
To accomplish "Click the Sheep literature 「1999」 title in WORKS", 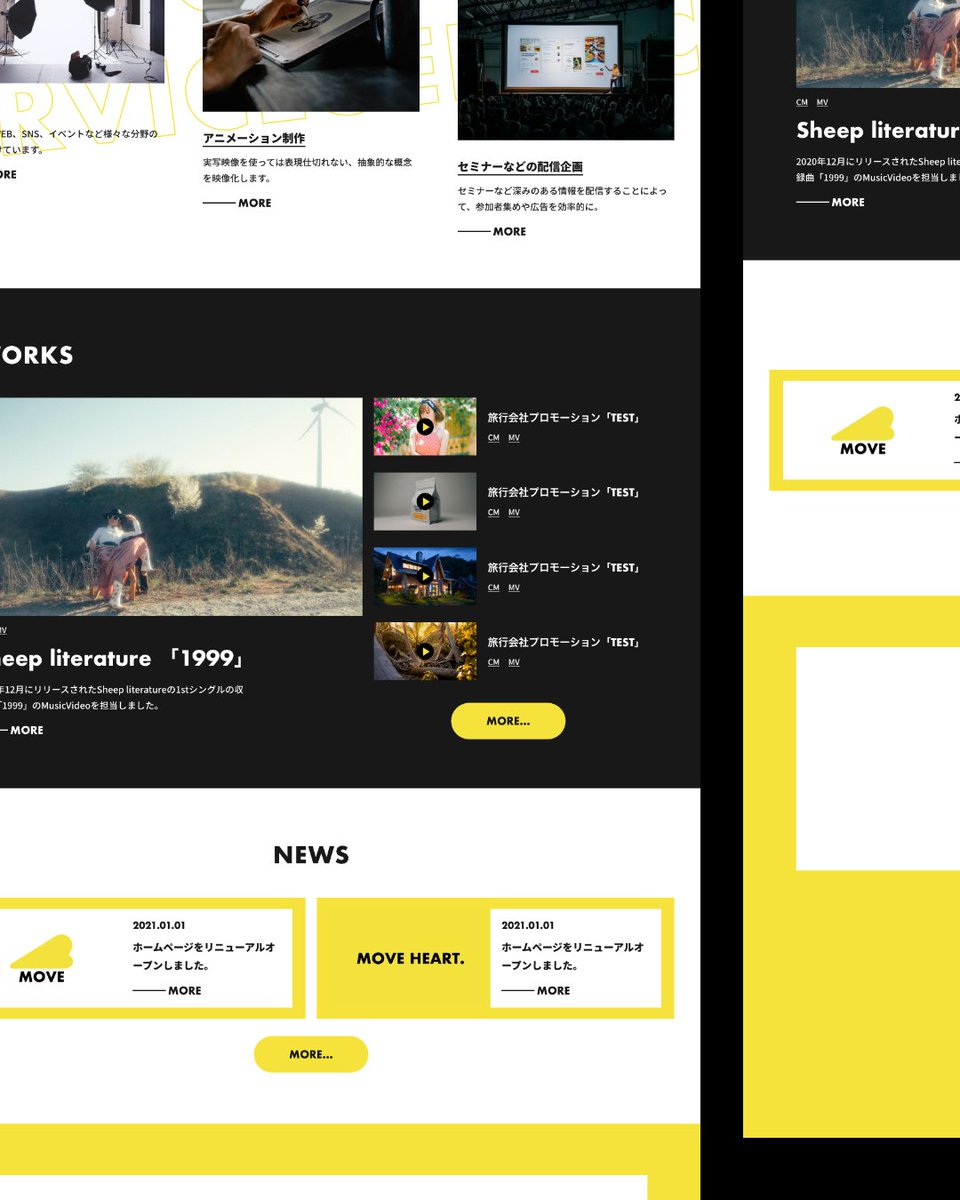I will [x=121, y=659].
